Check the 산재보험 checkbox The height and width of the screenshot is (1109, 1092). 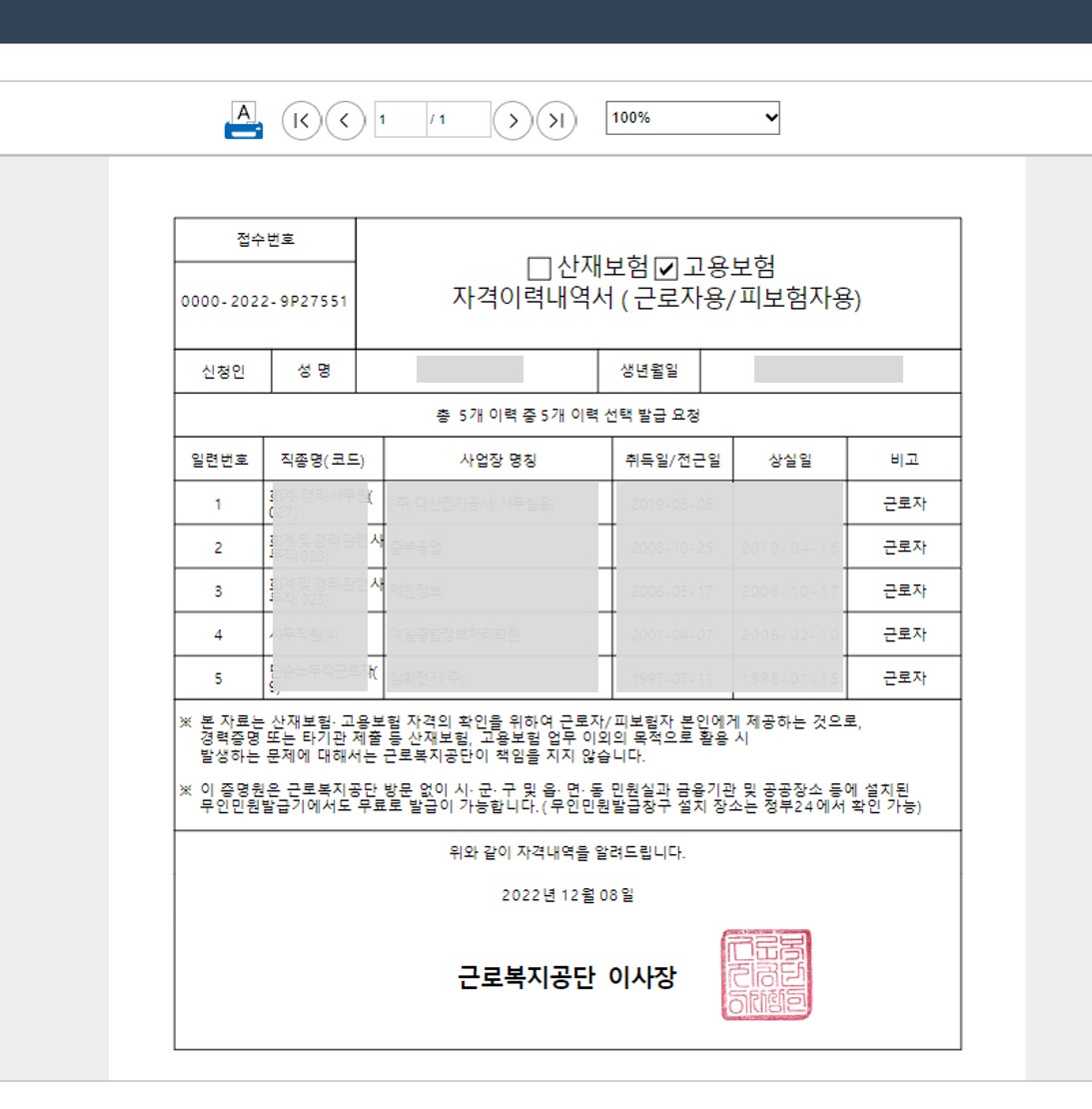539,268
